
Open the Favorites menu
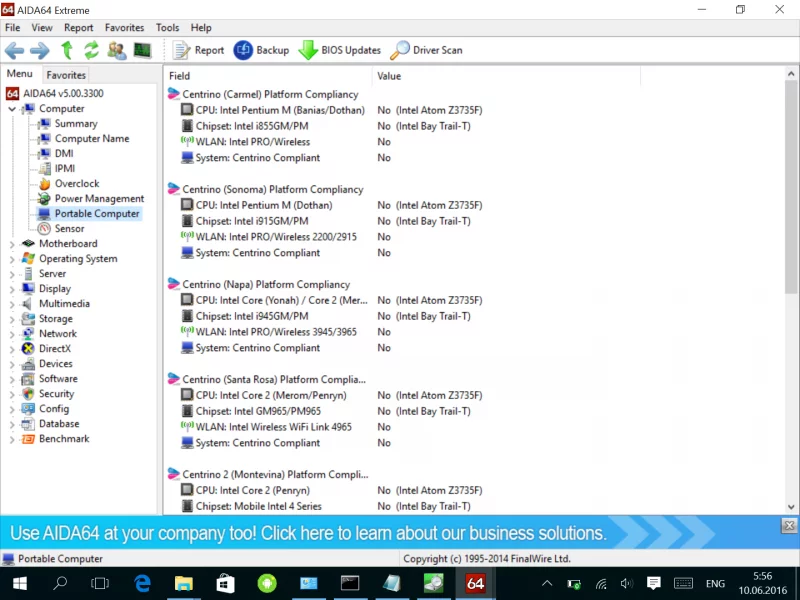(x=124, y=28)
